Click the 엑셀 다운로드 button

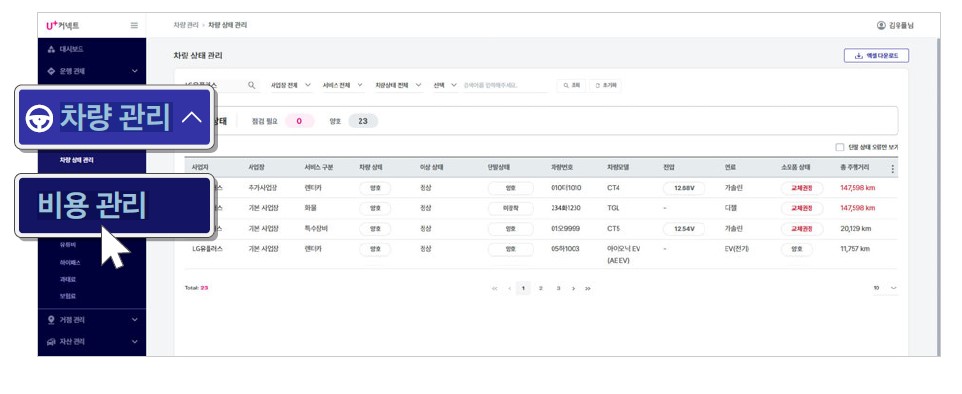click(876, 56)
